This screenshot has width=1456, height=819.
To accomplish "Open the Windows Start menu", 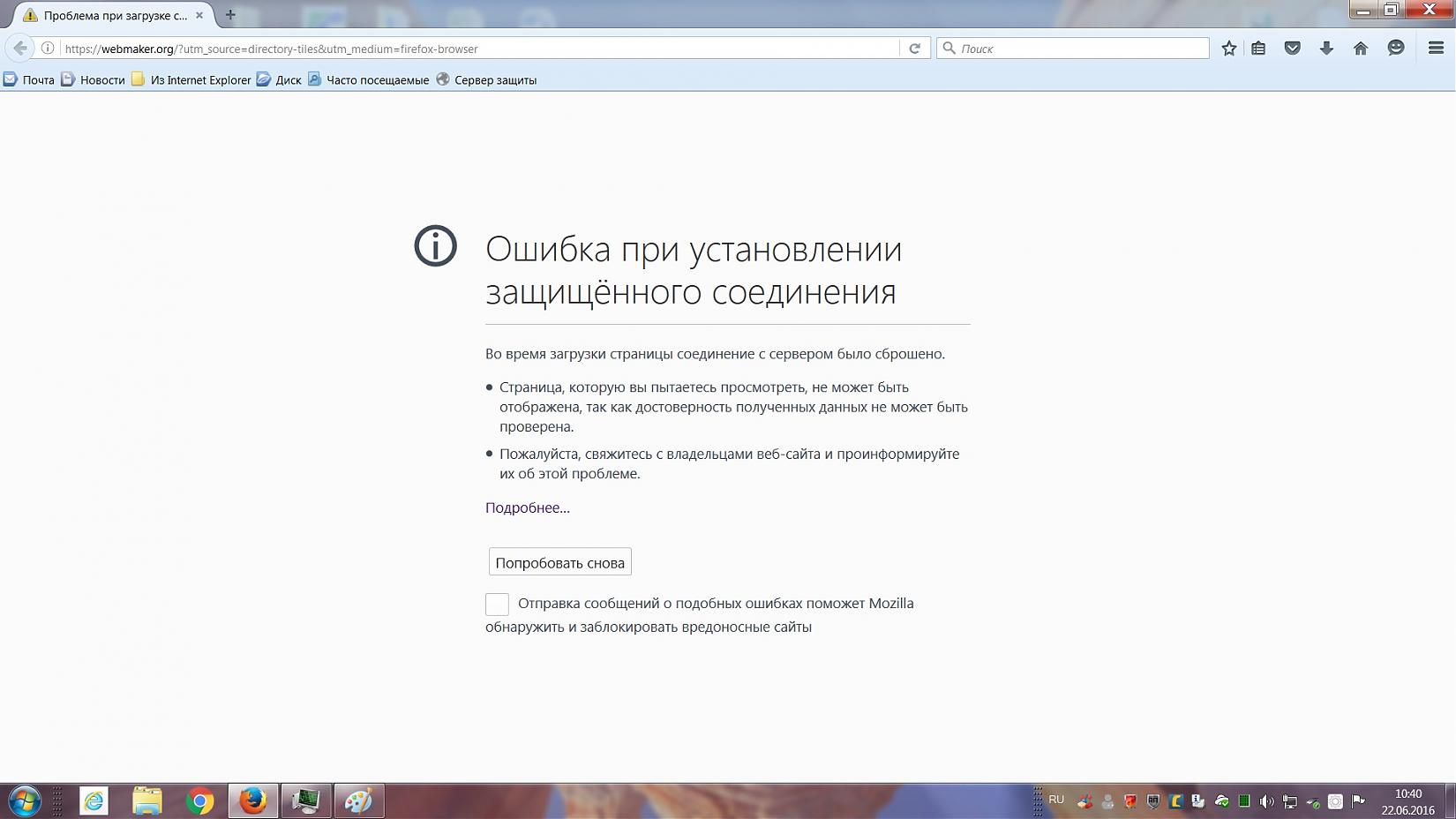I will (24, 801).
